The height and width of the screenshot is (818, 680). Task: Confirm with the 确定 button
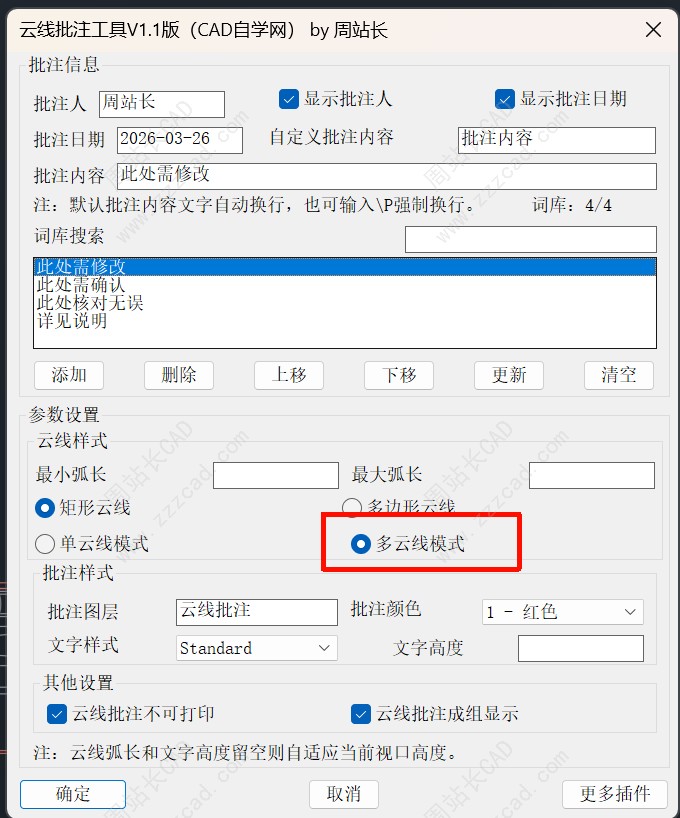[73, 794]
